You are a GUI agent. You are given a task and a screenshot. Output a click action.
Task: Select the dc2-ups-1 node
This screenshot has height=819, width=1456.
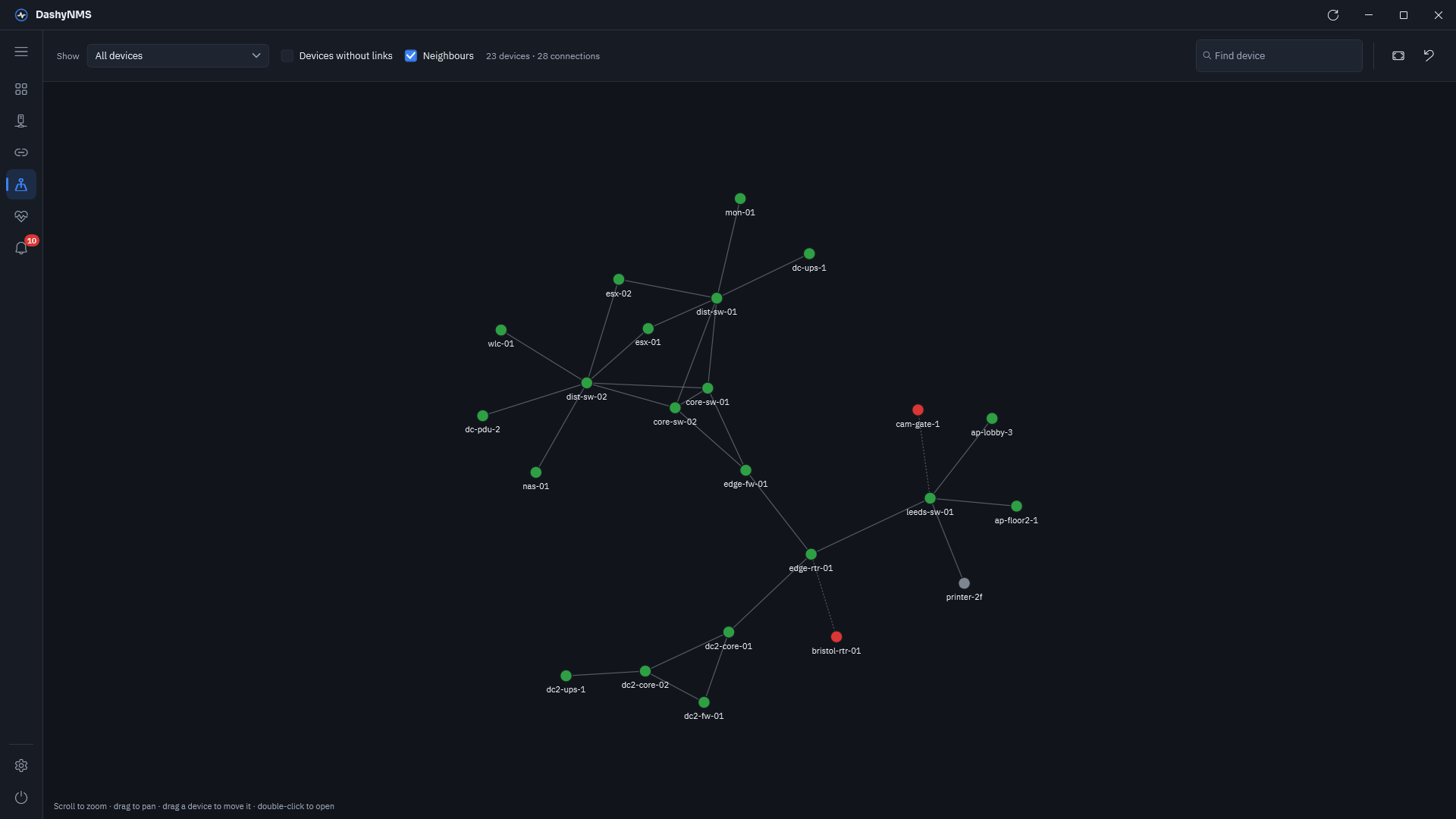pyautogui.click(x=566, y=676)
